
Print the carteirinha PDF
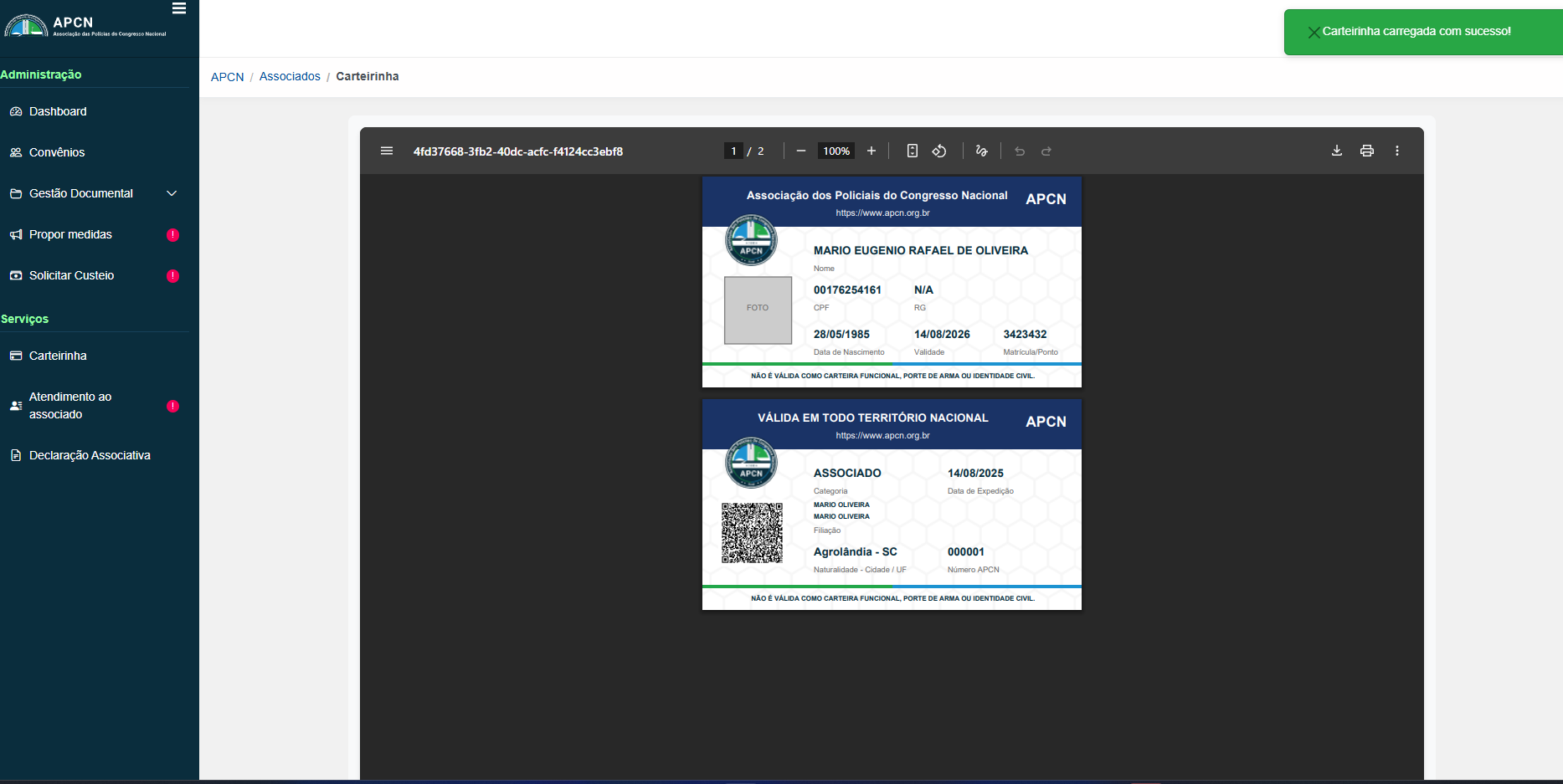1367,151
